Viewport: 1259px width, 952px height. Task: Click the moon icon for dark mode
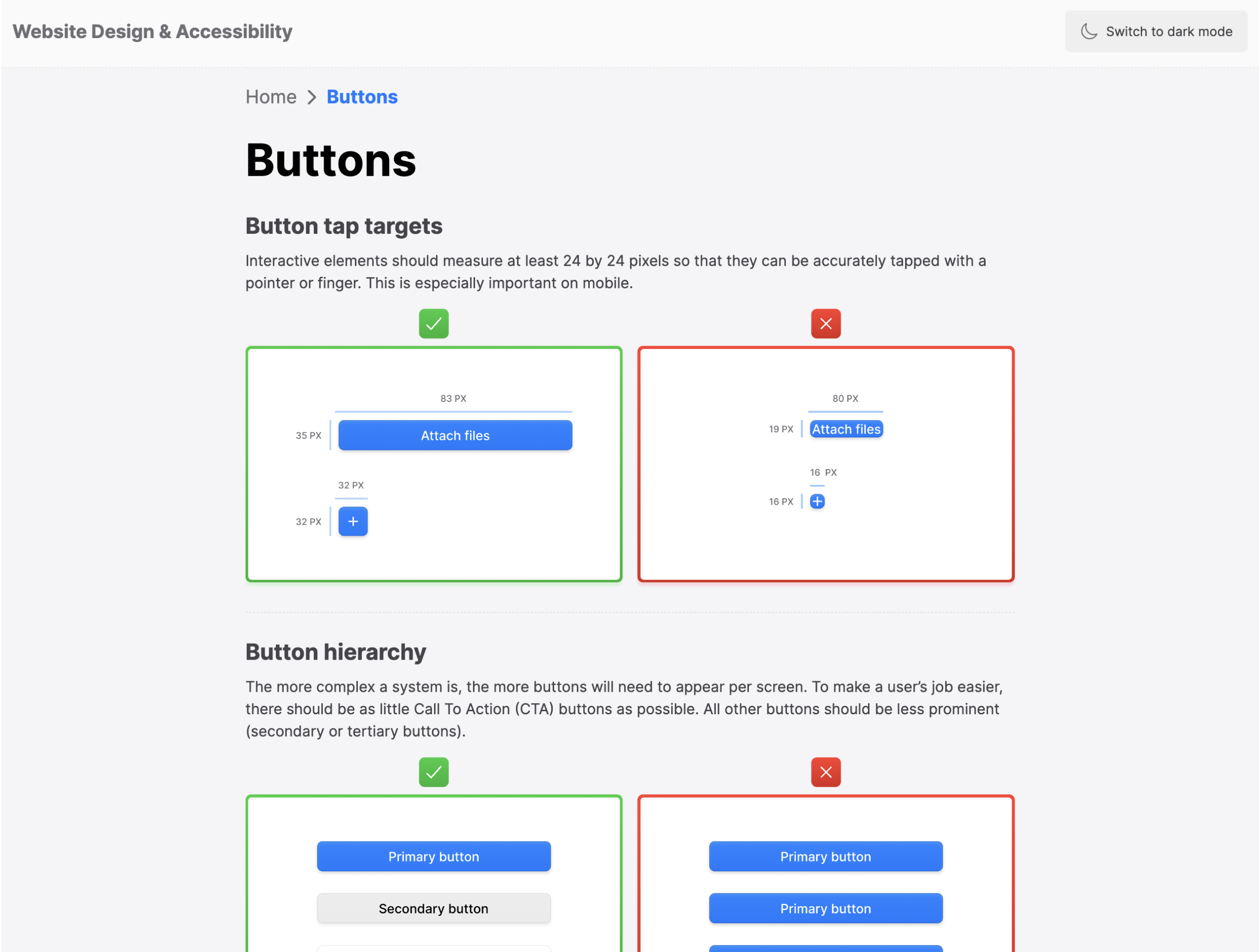(1089, 32)
